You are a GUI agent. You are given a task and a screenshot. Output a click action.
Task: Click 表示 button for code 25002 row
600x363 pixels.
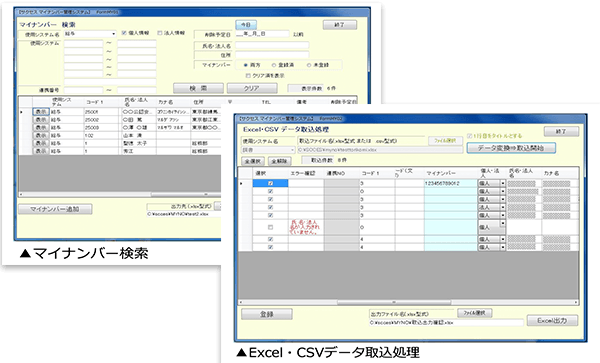[x=41, y=120]
